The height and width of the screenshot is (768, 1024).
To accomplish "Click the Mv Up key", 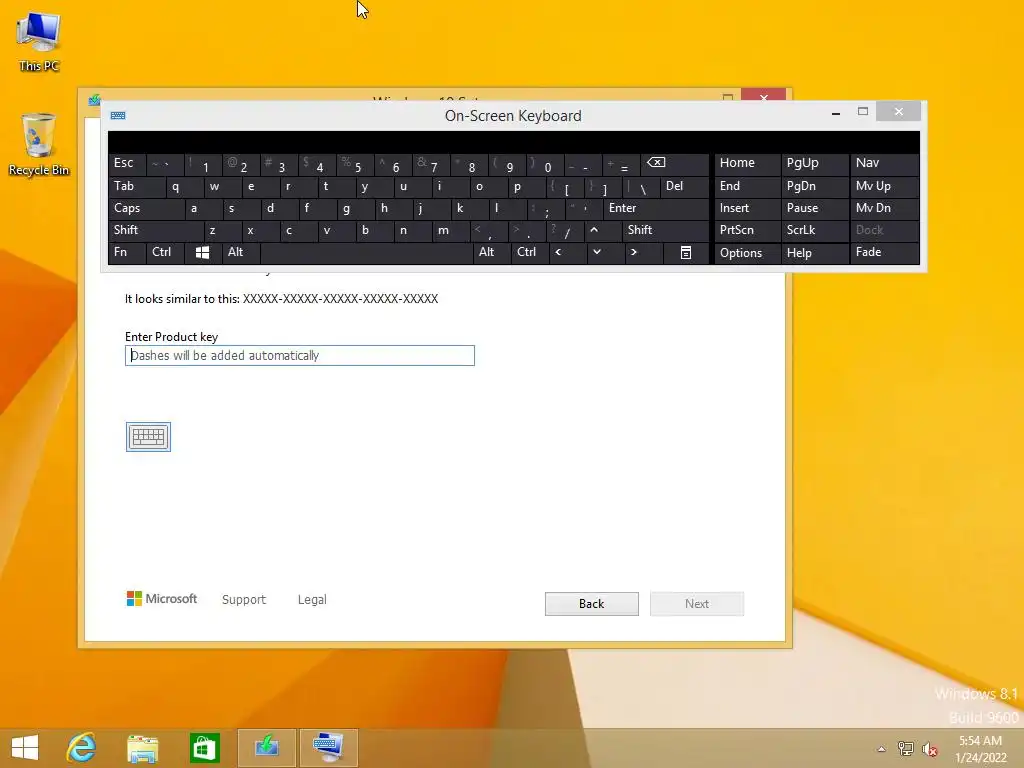I will 884,186.
